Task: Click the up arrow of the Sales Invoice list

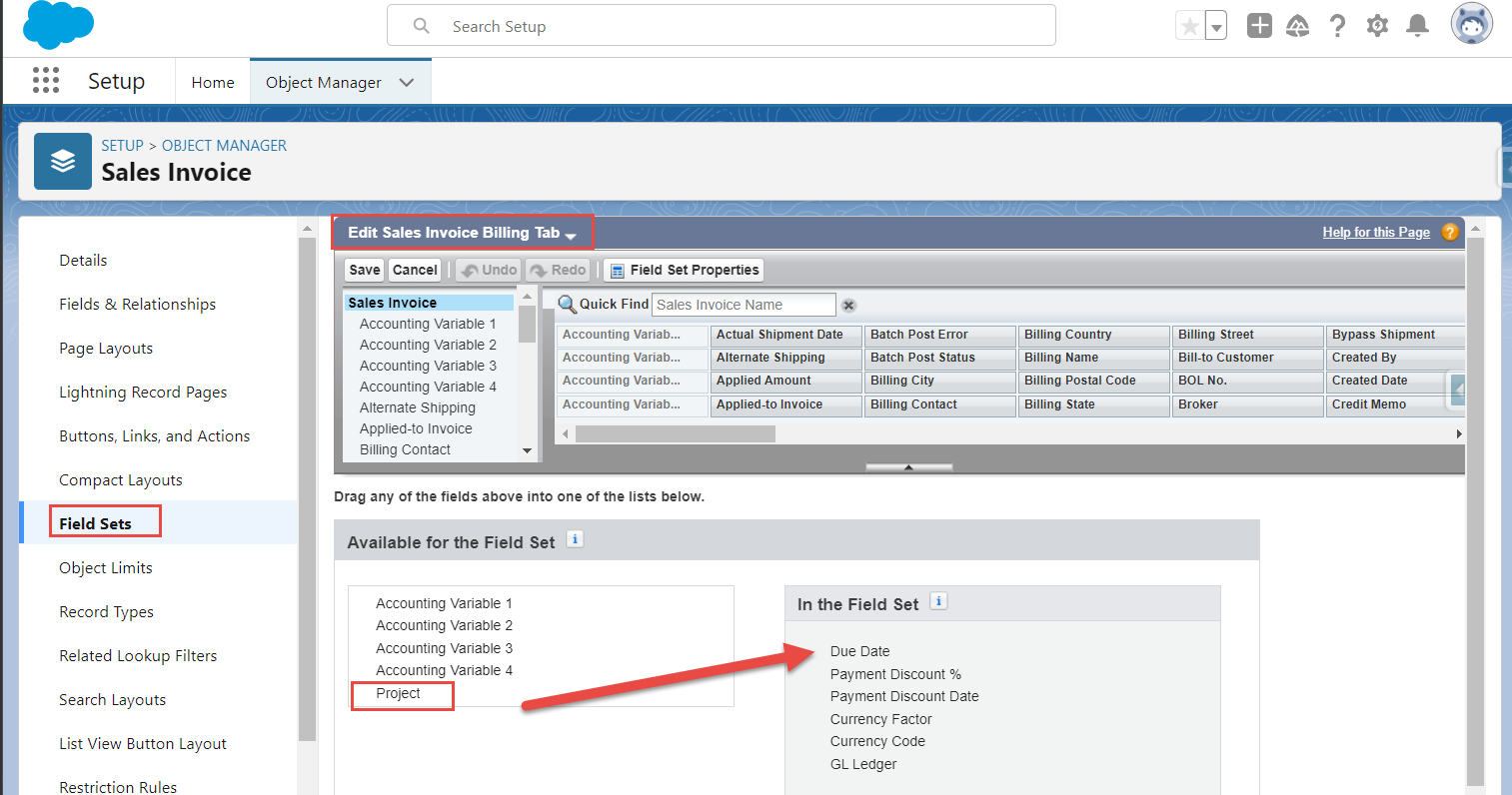Action: pyautogui.click(x=528, y=298)
